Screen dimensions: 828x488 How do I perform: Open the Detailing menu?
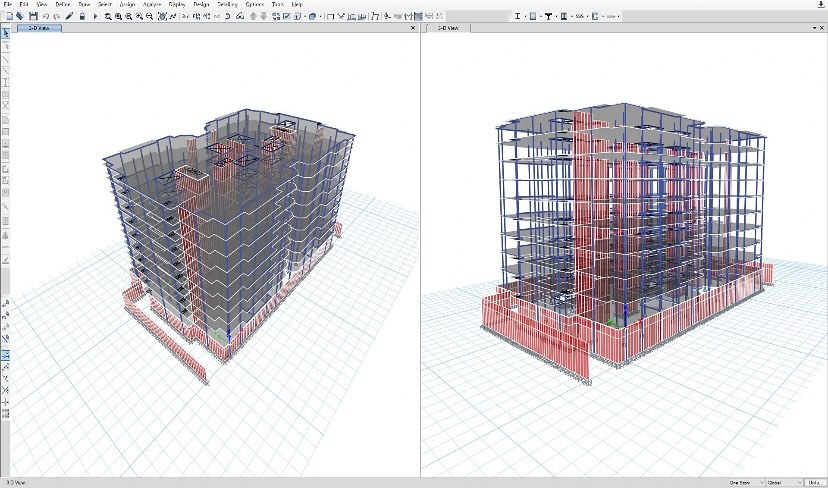point(228,5)
